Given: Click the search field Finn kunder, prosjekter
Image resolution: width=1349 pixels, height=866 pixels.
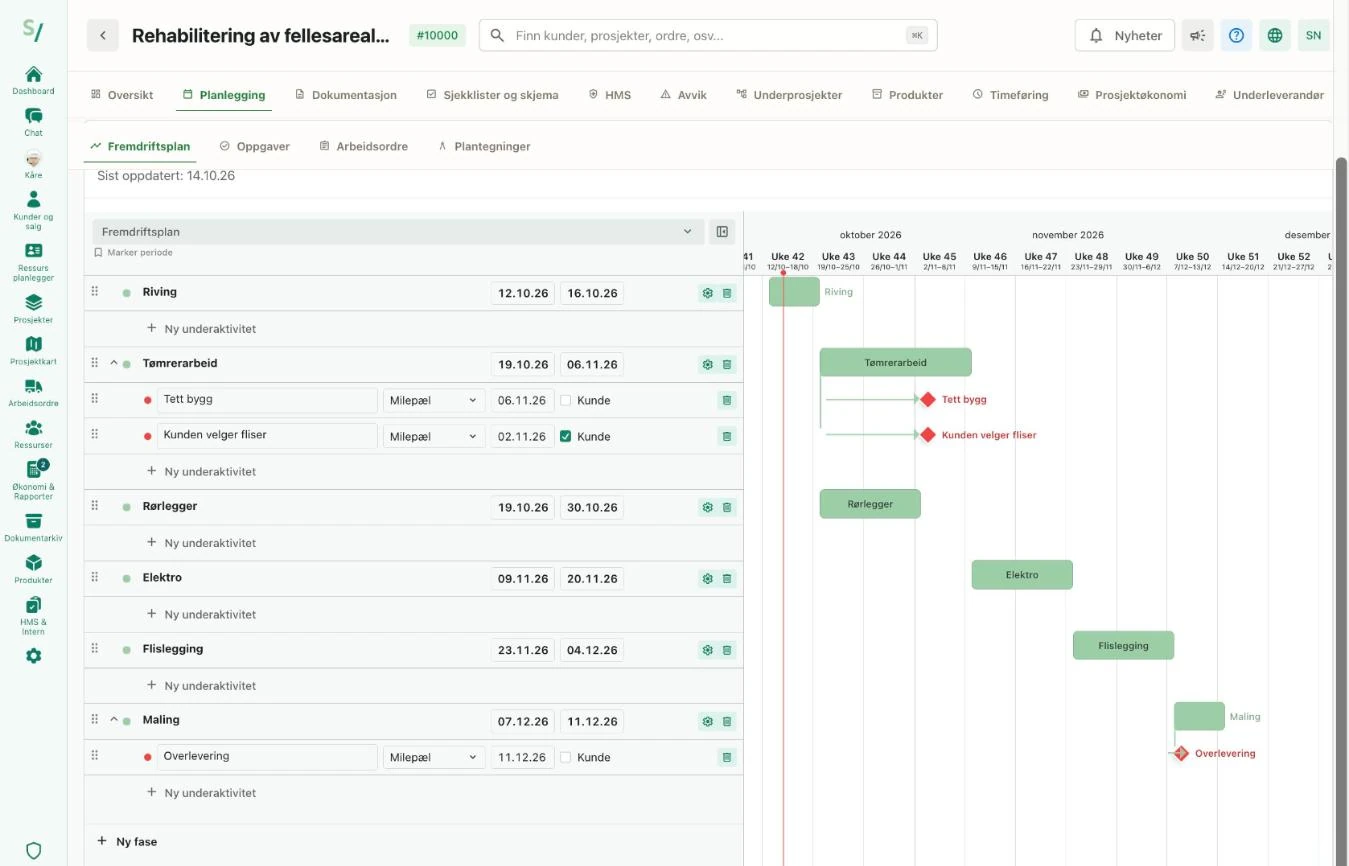Looking at the screenshot, I should coord(708,35).
